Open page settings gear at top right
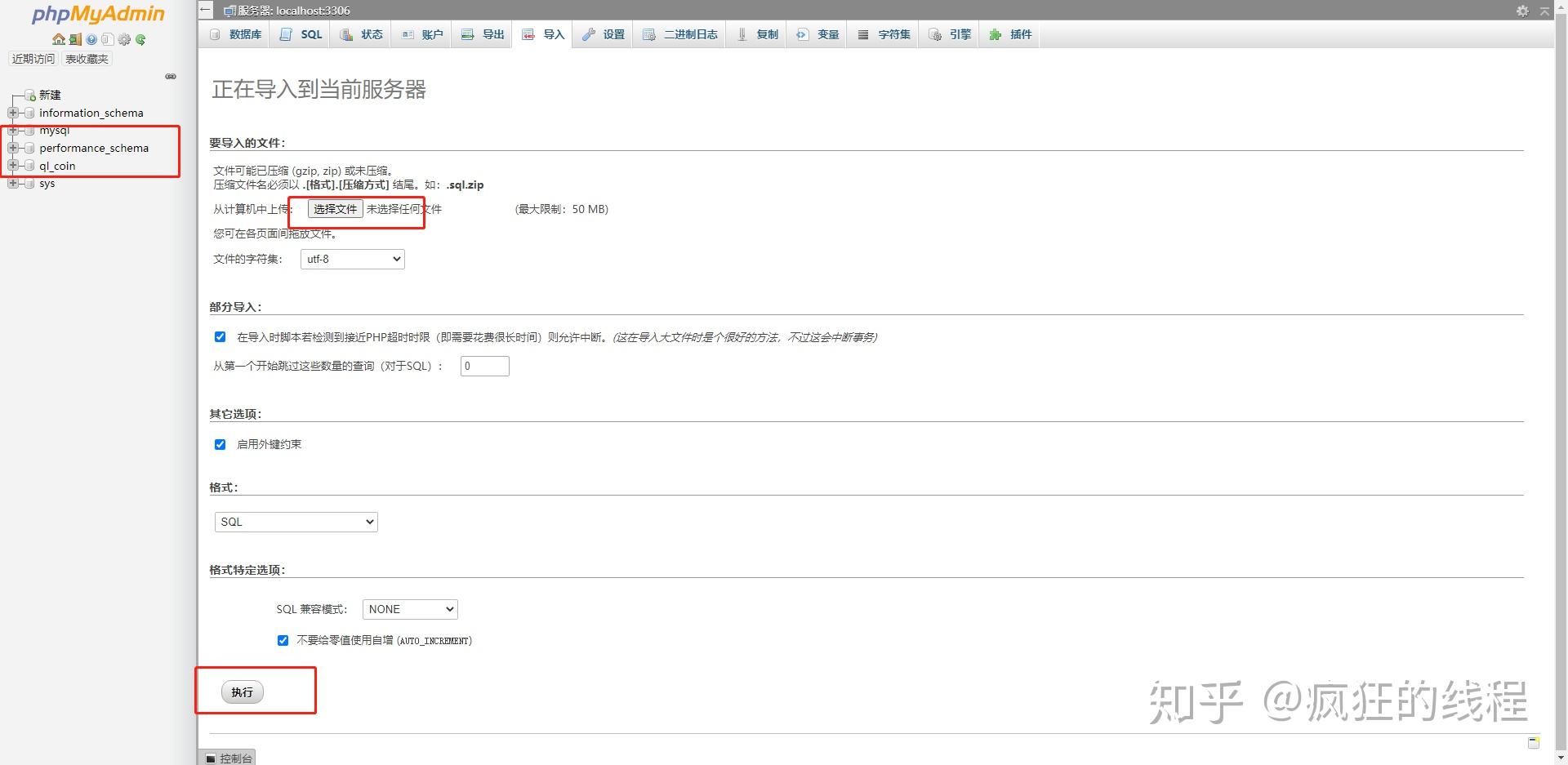 (1522, 11)
